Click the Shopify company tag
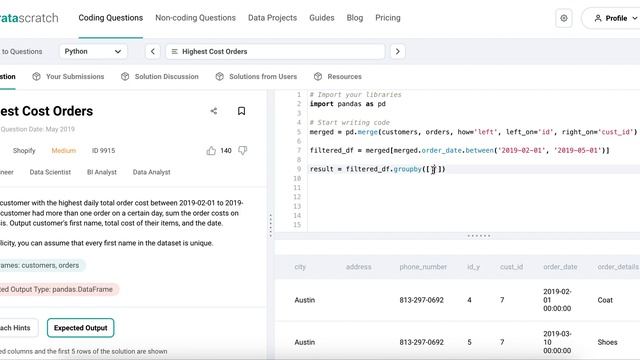 [x=24, y=151]
